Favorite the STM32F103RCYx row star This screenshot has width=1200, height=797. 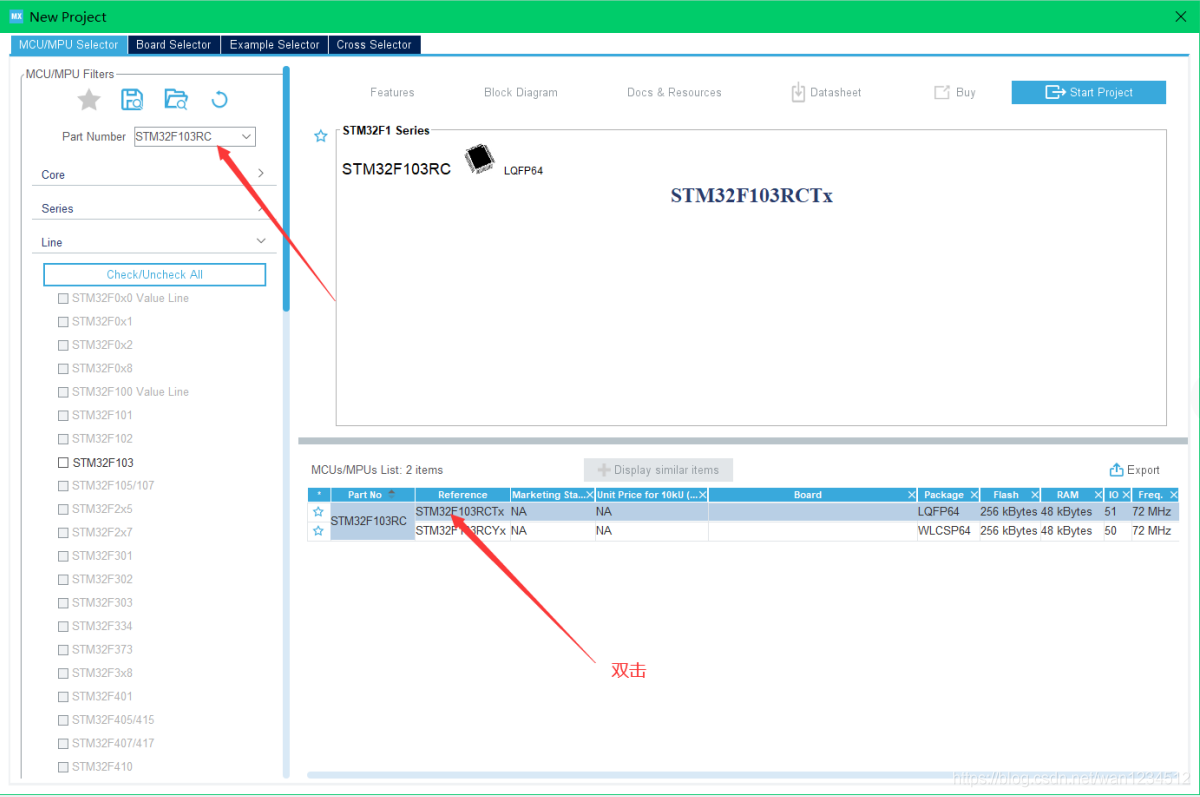point(318,531)
